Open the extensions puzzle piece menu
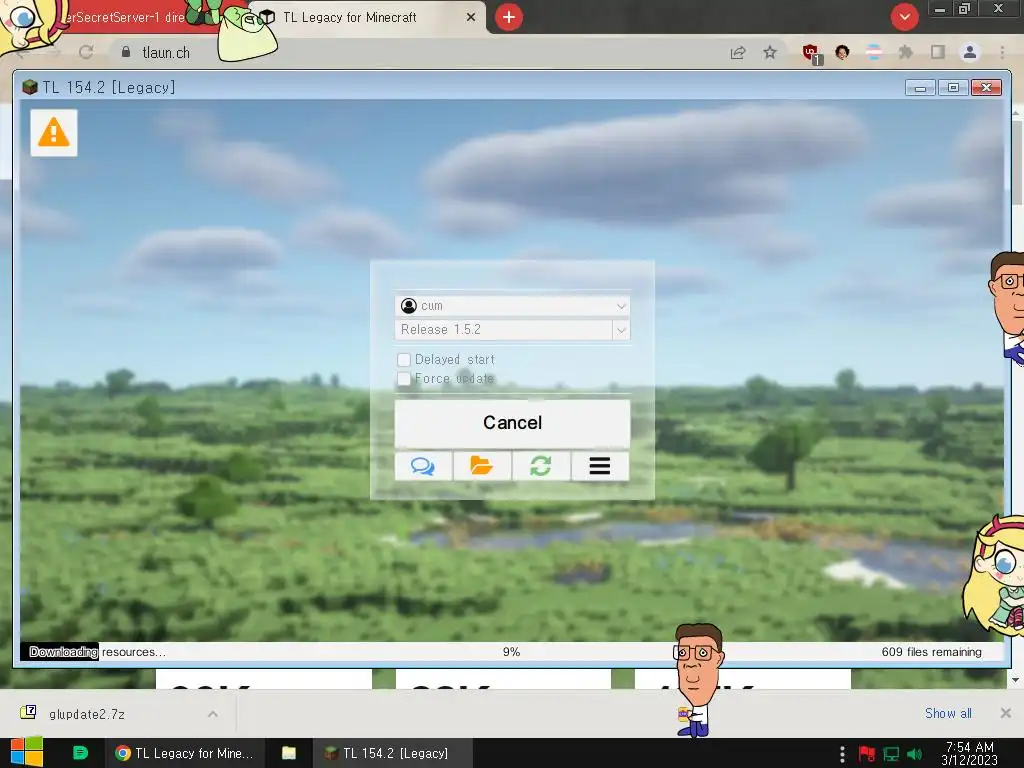Viewport: 1024px width, 768px height. 906,52
